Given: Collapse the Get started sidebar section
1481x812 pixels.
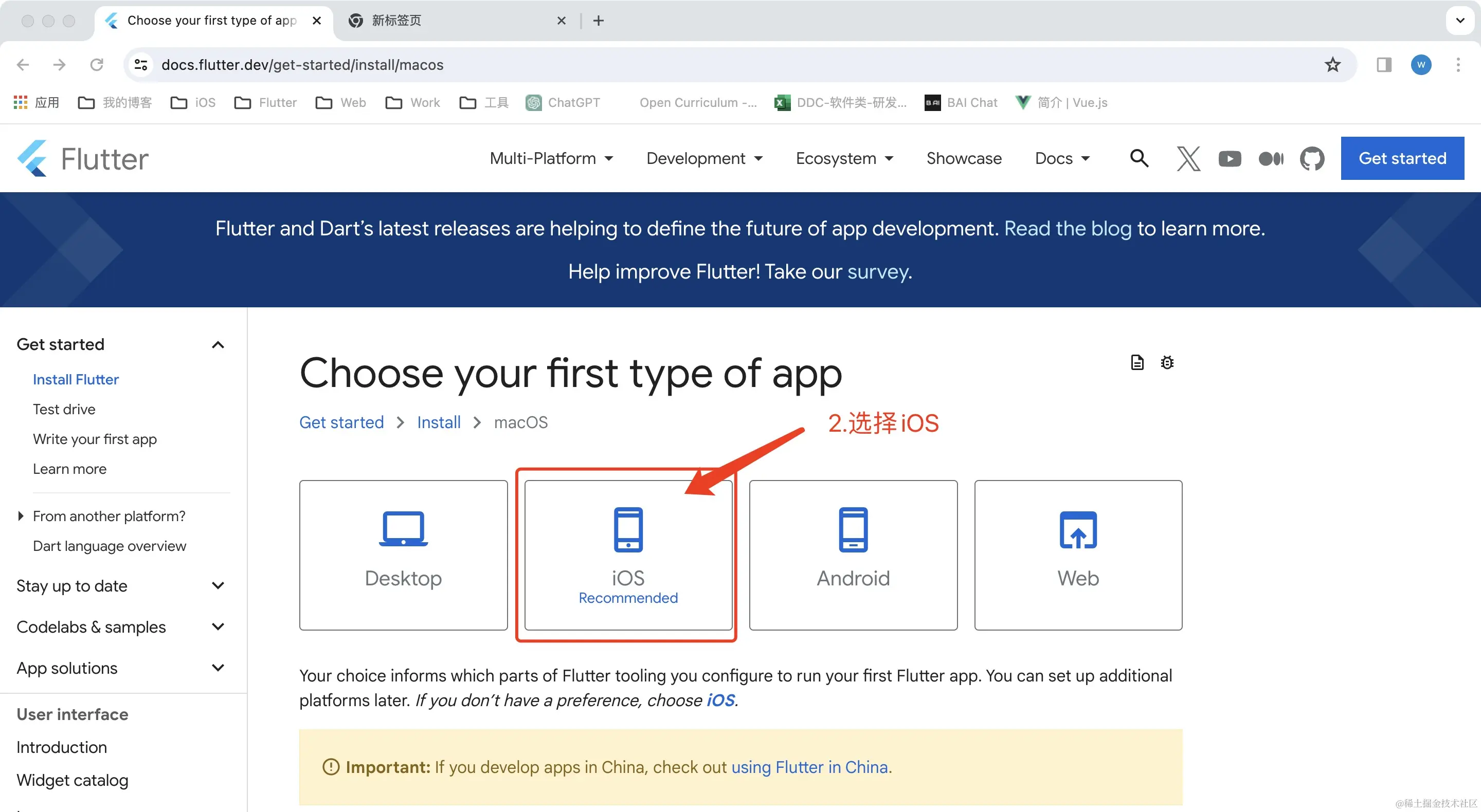Looking at the screenshot, I should pos(218,345).
